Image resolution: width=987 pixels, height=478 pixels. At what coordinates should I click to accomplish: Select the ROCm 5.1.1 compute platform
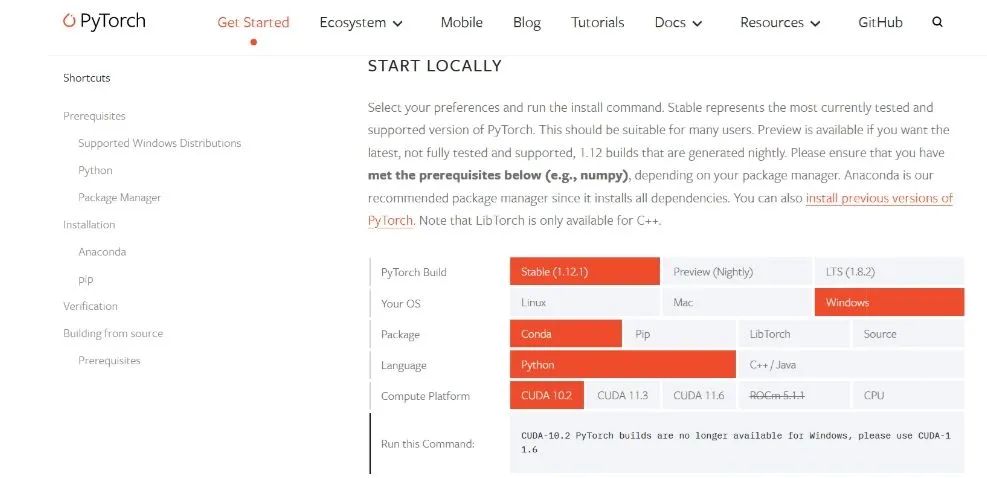(x=793, y=395)
